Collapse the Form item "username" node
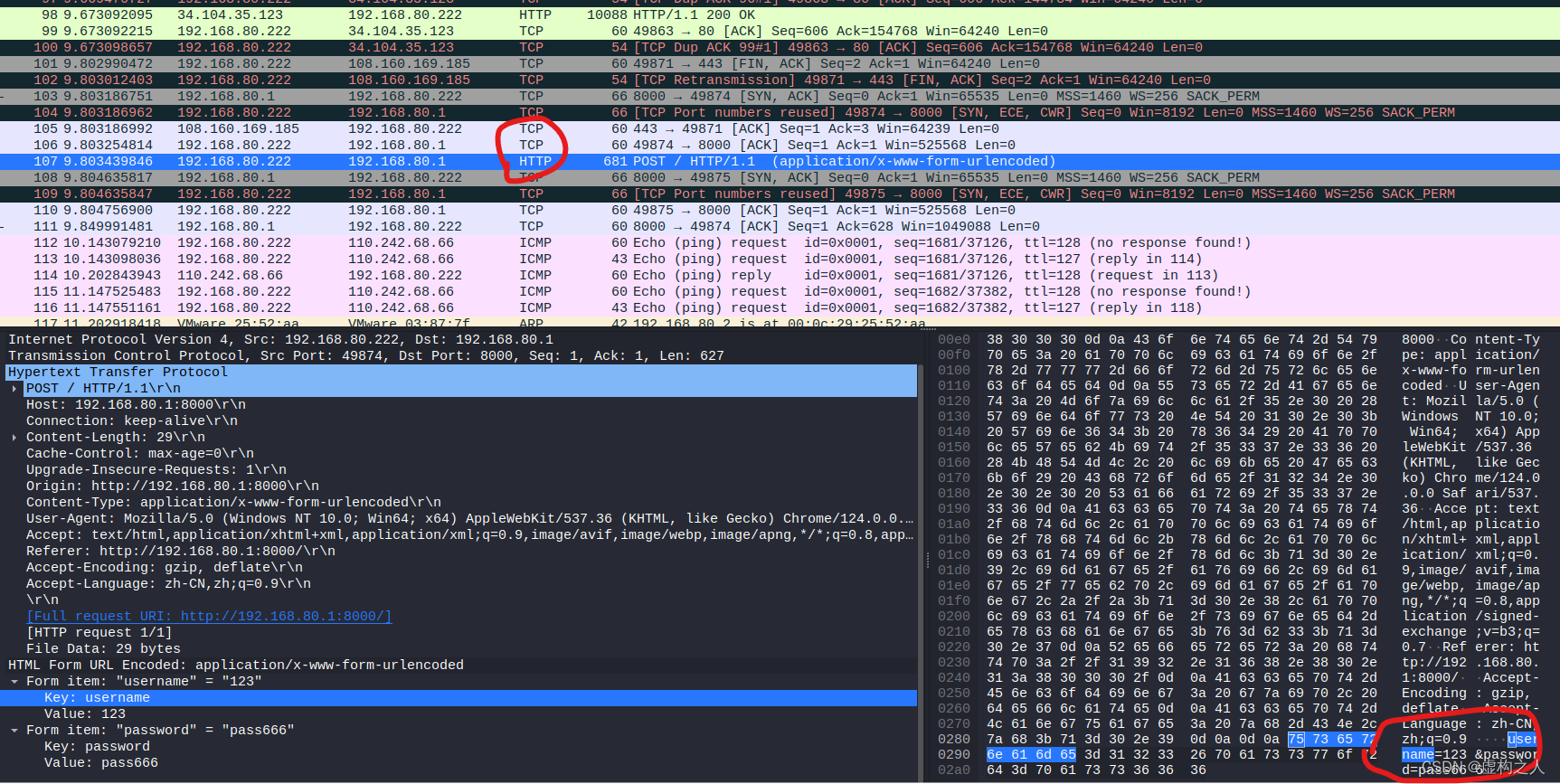 point(14,681)
